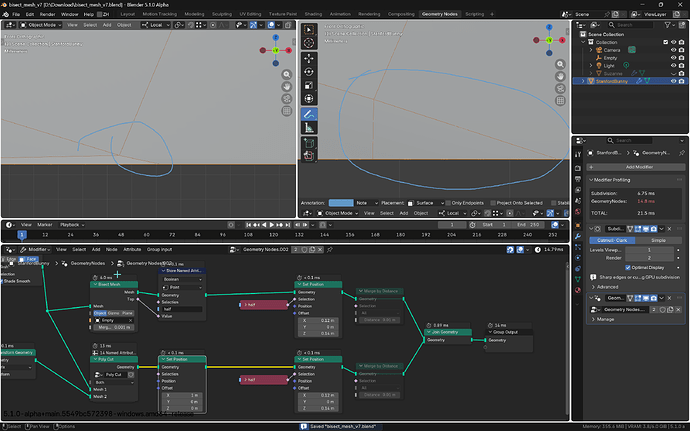Select the Move tool in right viewport toolbar
The width and height of the screenshot is (690, 431).
309,58
